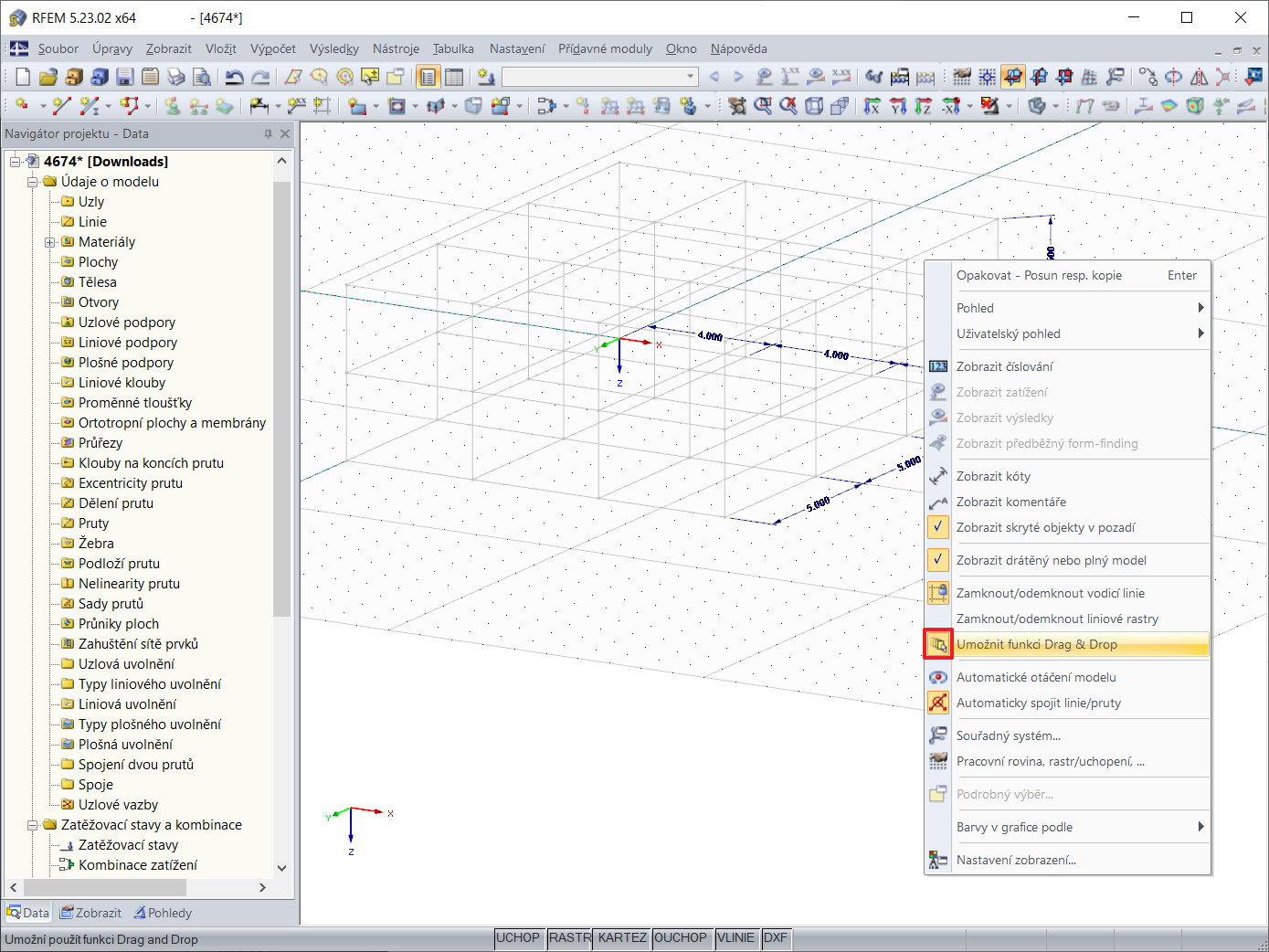Click the Print icon in toolbar
This screenshot has height=952, width=1269.
coord(176,78)
